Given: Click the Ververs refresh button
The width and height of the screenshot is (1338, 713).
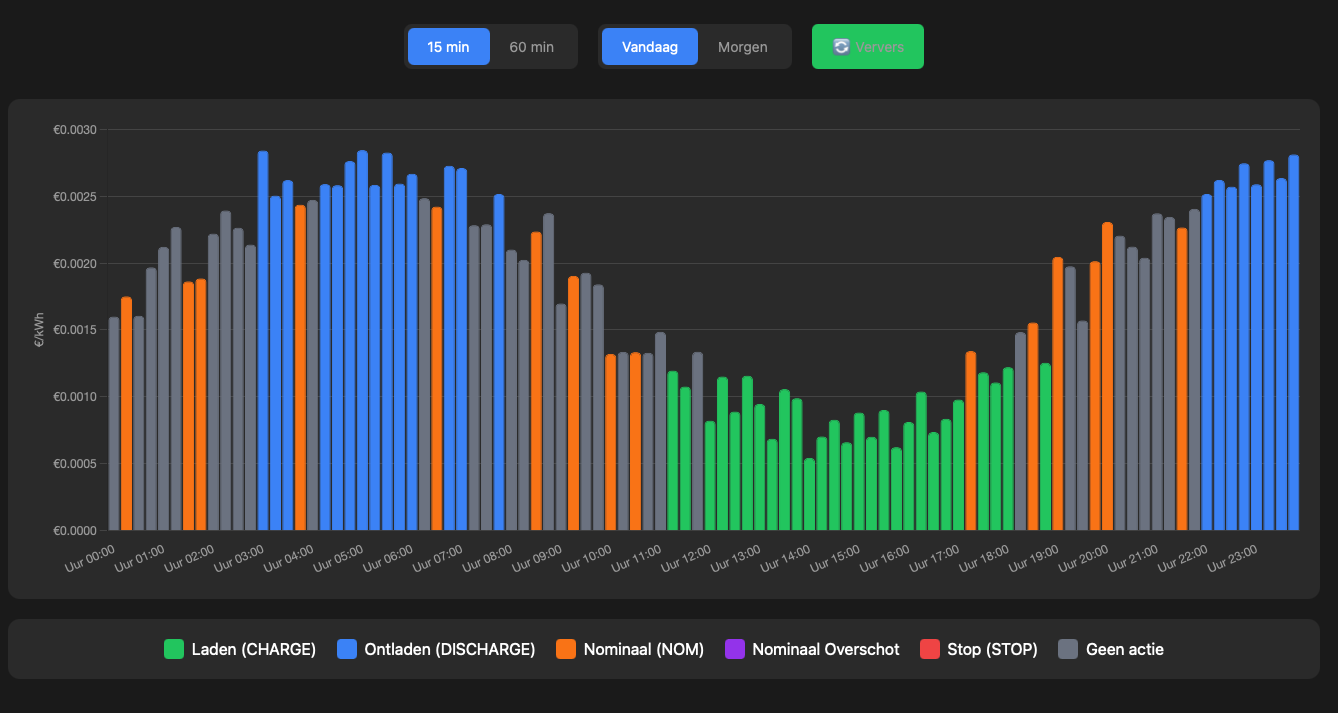Looking at the screenshot, I should pyautogui.click(x=868, y=47).
